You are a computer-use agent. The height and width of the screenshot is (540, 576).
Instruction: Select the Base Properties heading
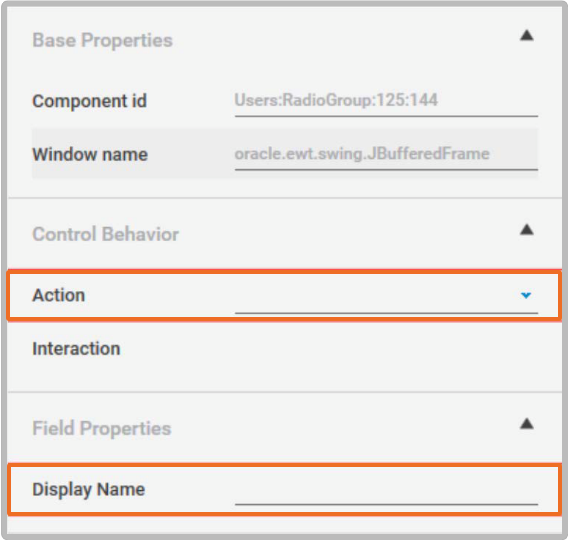point(102,40)
